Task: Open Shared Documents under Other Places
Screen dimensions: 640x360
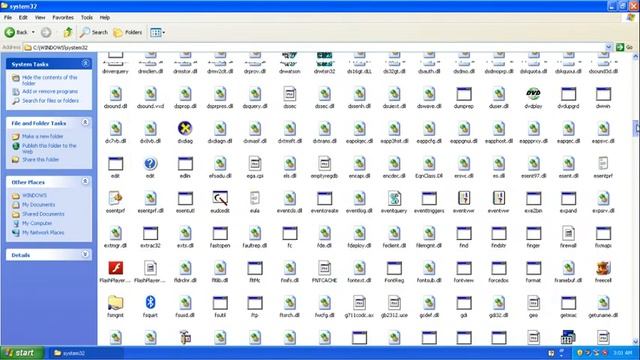Action: pos(43,214)
